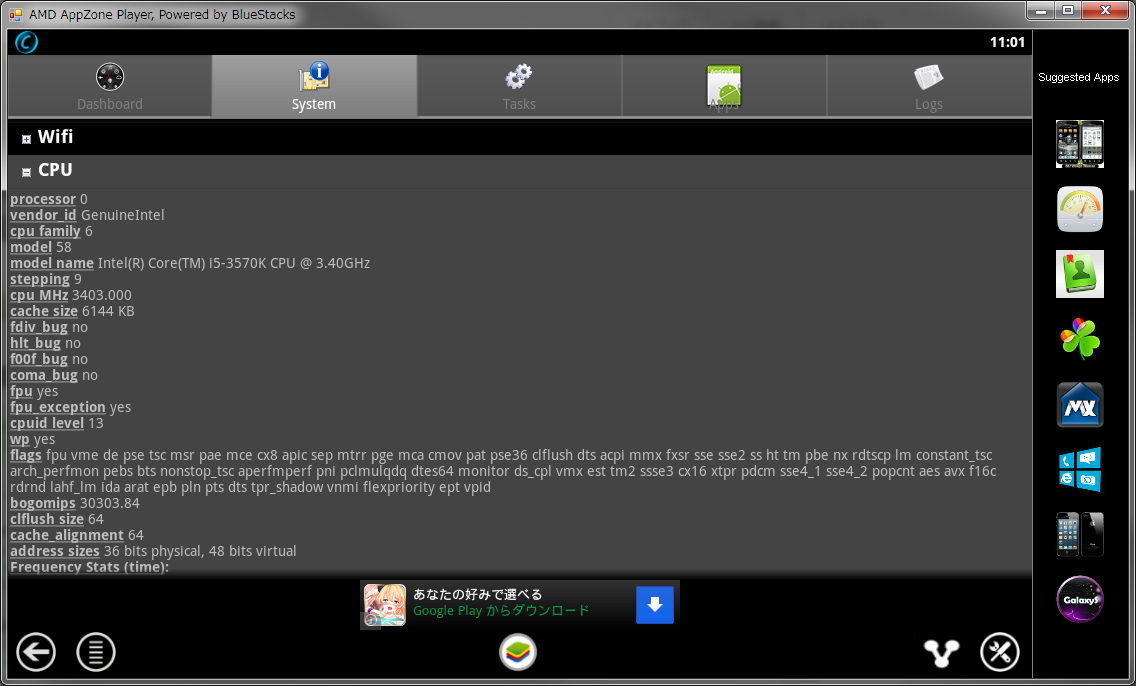1136x686 pixels.
Task: Maximize the AMD AppZone Player window
Action: coord(1068,11)
